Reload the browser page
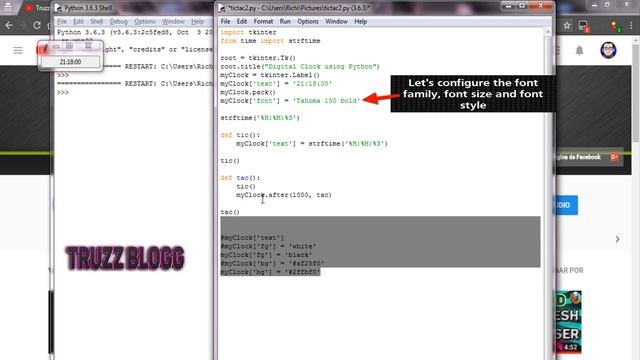 pos(37,25)
